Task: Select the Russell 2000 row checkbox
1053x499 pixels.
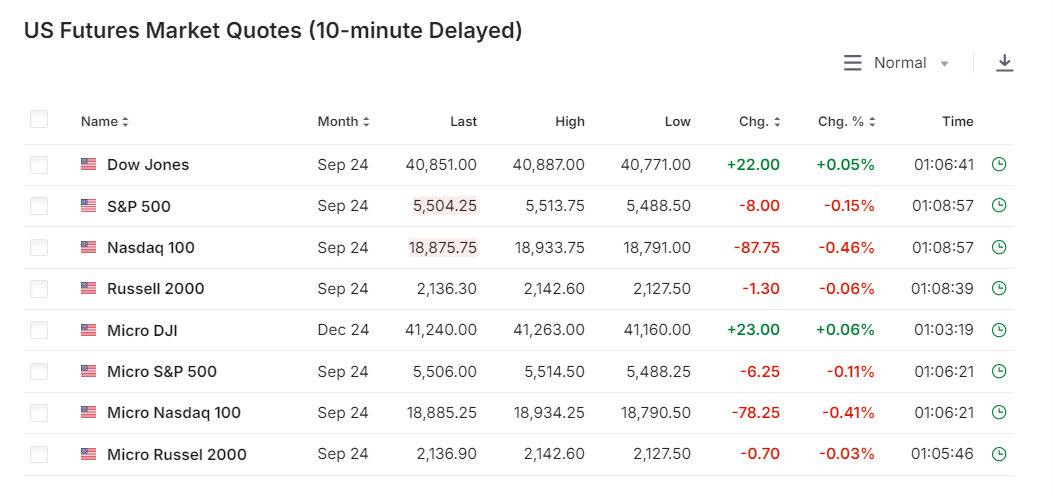Action: (x=39, y=289)
